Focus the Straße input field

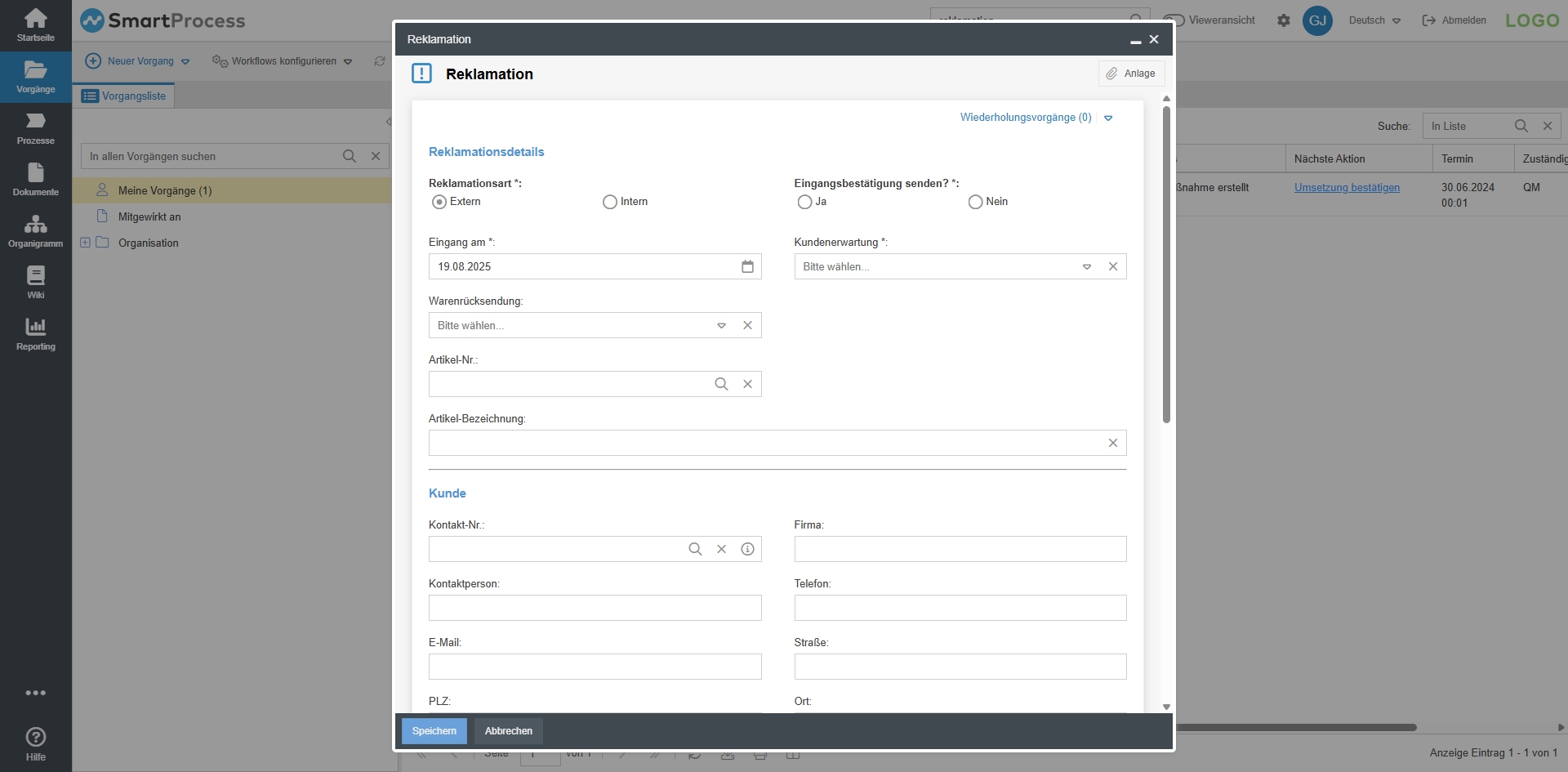coord(960,667)
